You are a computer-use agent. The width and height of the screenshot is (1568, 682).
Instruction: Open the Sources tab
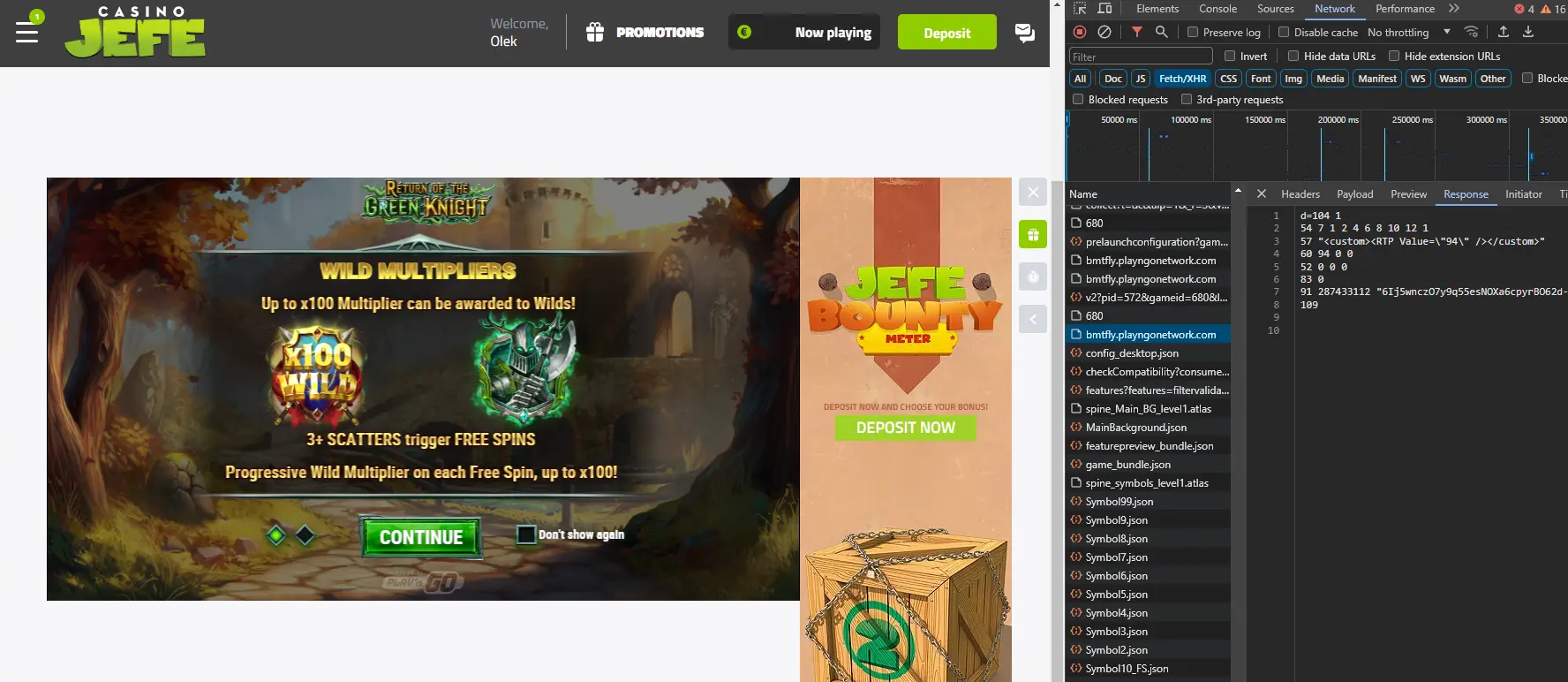coord(1276,9)
